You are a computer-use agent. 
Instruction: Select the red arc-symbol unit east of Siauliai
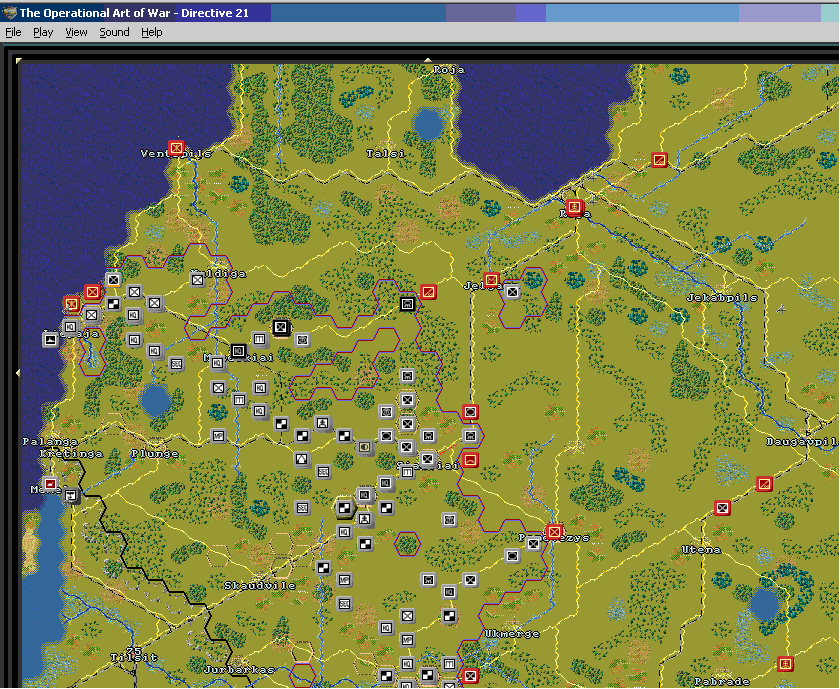tap(470, 460)
